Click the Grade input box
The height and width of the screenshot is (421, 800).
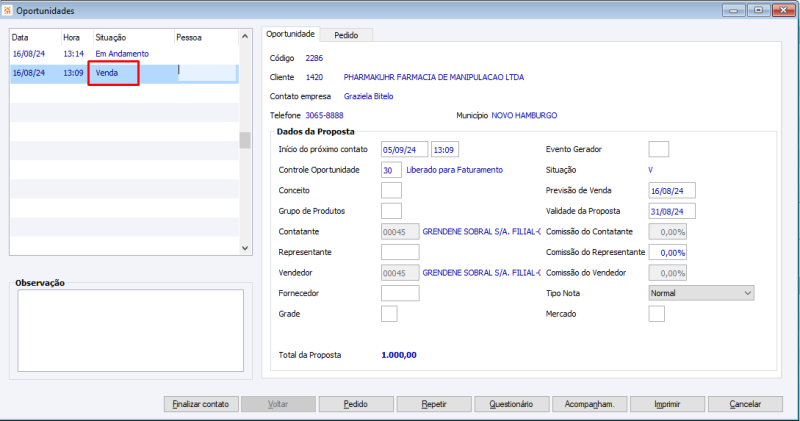389,314
